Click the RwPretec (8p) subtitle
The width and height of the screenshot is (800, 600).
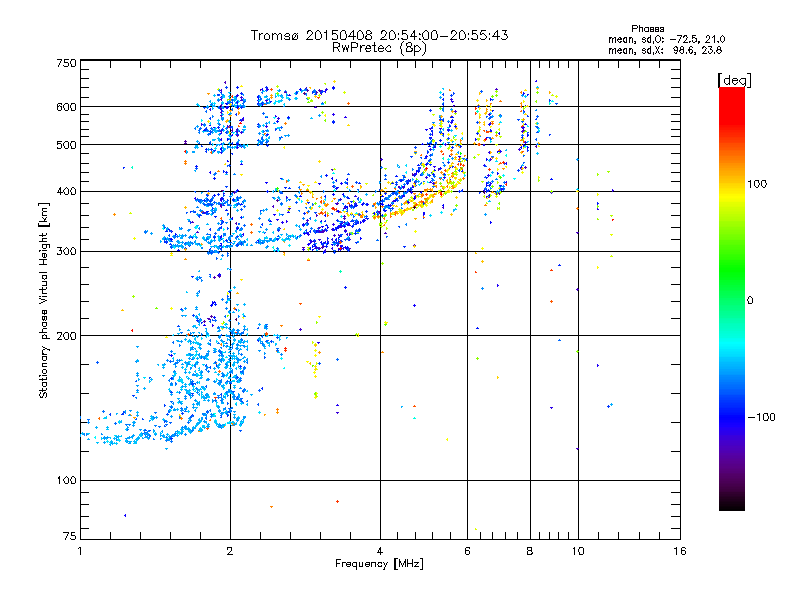tap(379, 48)
